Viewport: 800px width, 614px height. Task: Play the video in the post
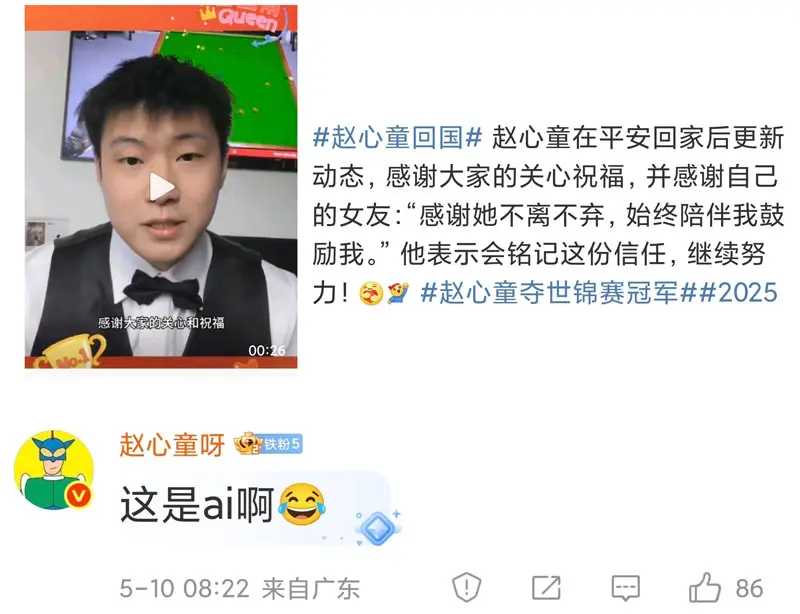point(161,187)
